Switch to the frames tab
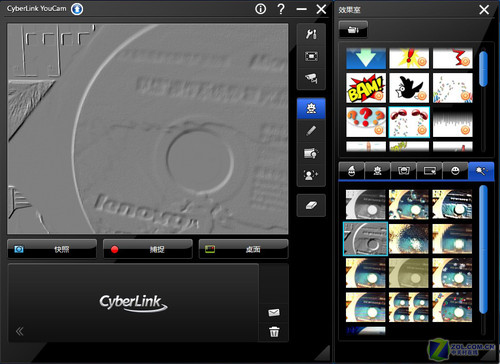Image resolution: width=500 pixels, height=364 pixels. [x=403, y=171]
